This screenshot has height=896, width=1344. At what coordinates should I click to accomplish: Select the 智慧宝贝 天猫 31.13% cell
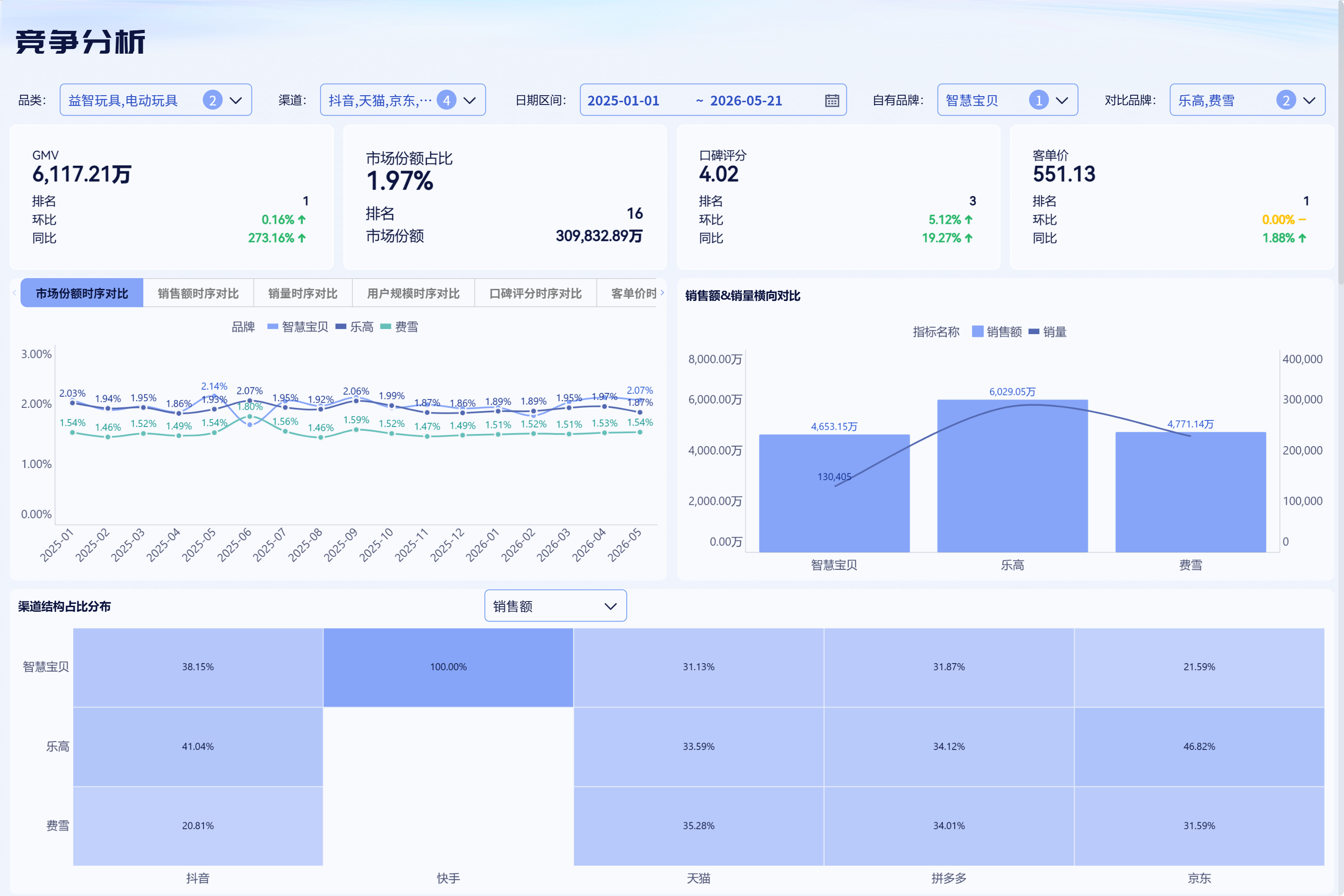(x=698, y=667)
